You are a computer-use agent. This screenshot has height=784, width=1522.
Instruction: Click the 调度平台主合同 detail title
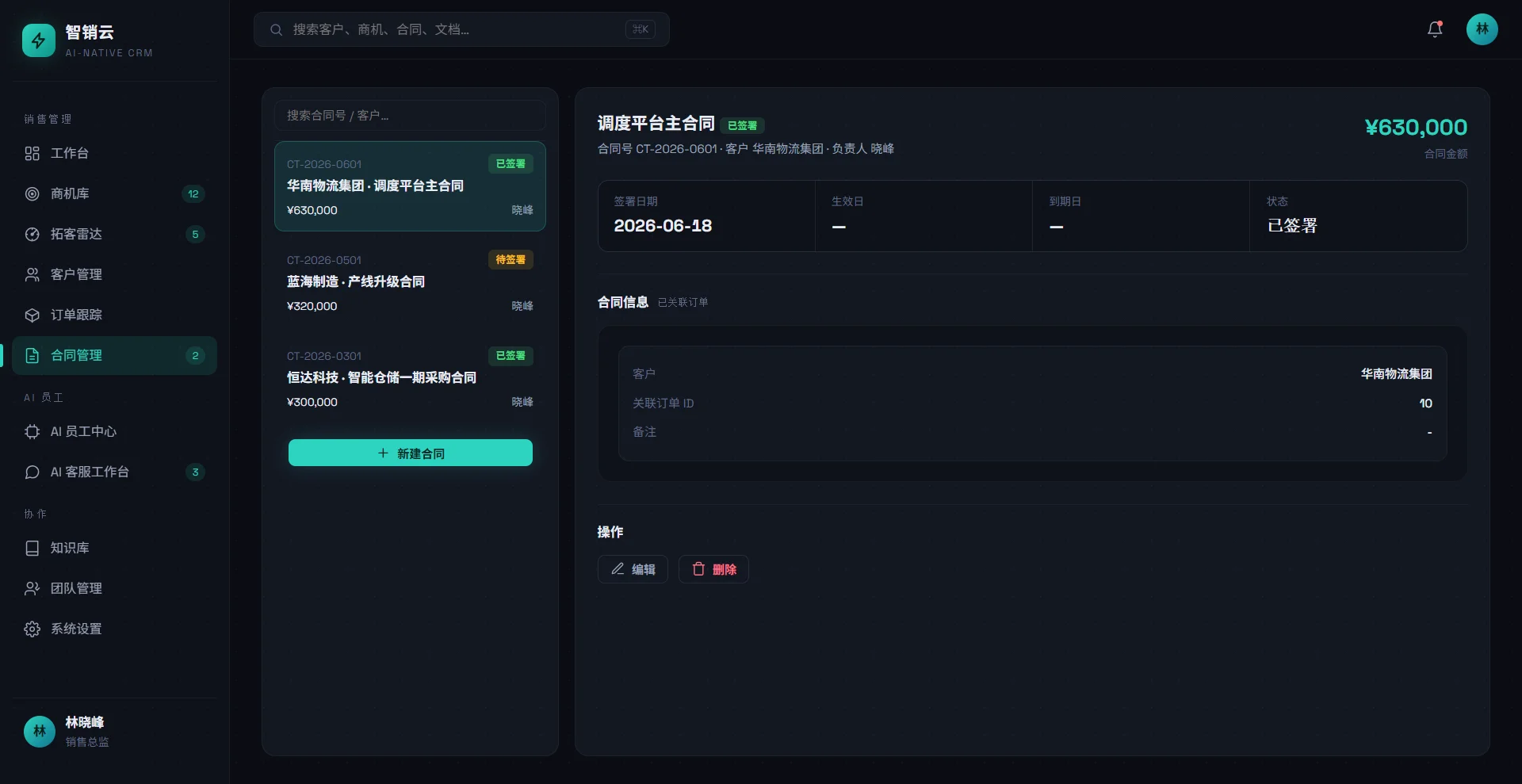656,124
